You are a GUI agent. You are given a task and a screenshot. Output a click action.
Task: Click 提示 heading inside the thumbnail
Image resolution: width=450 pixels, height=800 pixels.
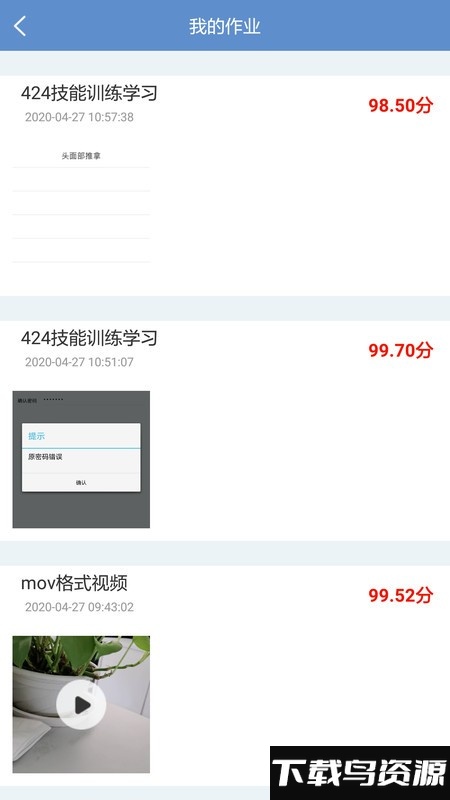pos(36,436)
